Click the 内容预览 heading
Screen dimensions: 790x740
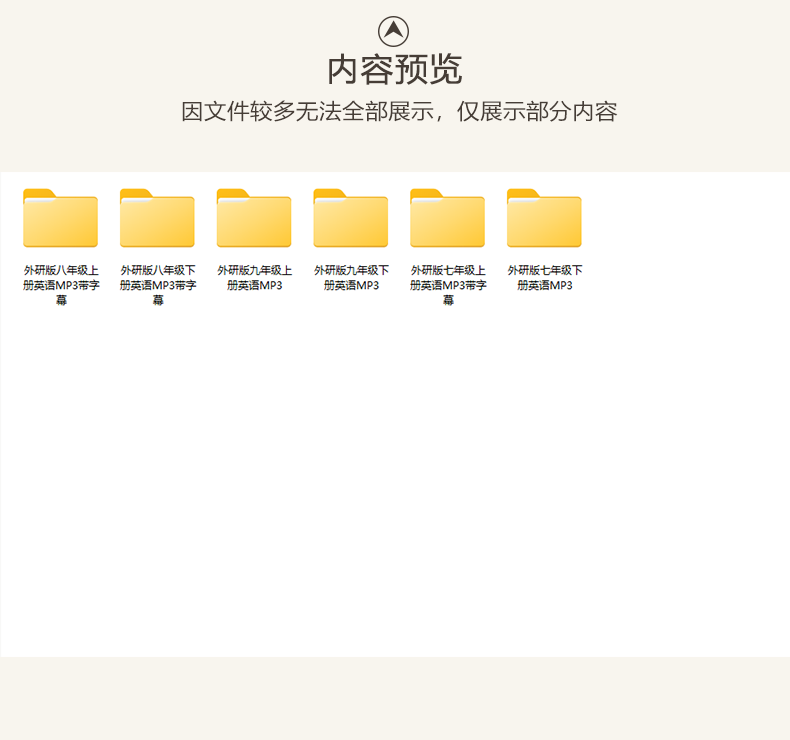(x=394, y=70)
